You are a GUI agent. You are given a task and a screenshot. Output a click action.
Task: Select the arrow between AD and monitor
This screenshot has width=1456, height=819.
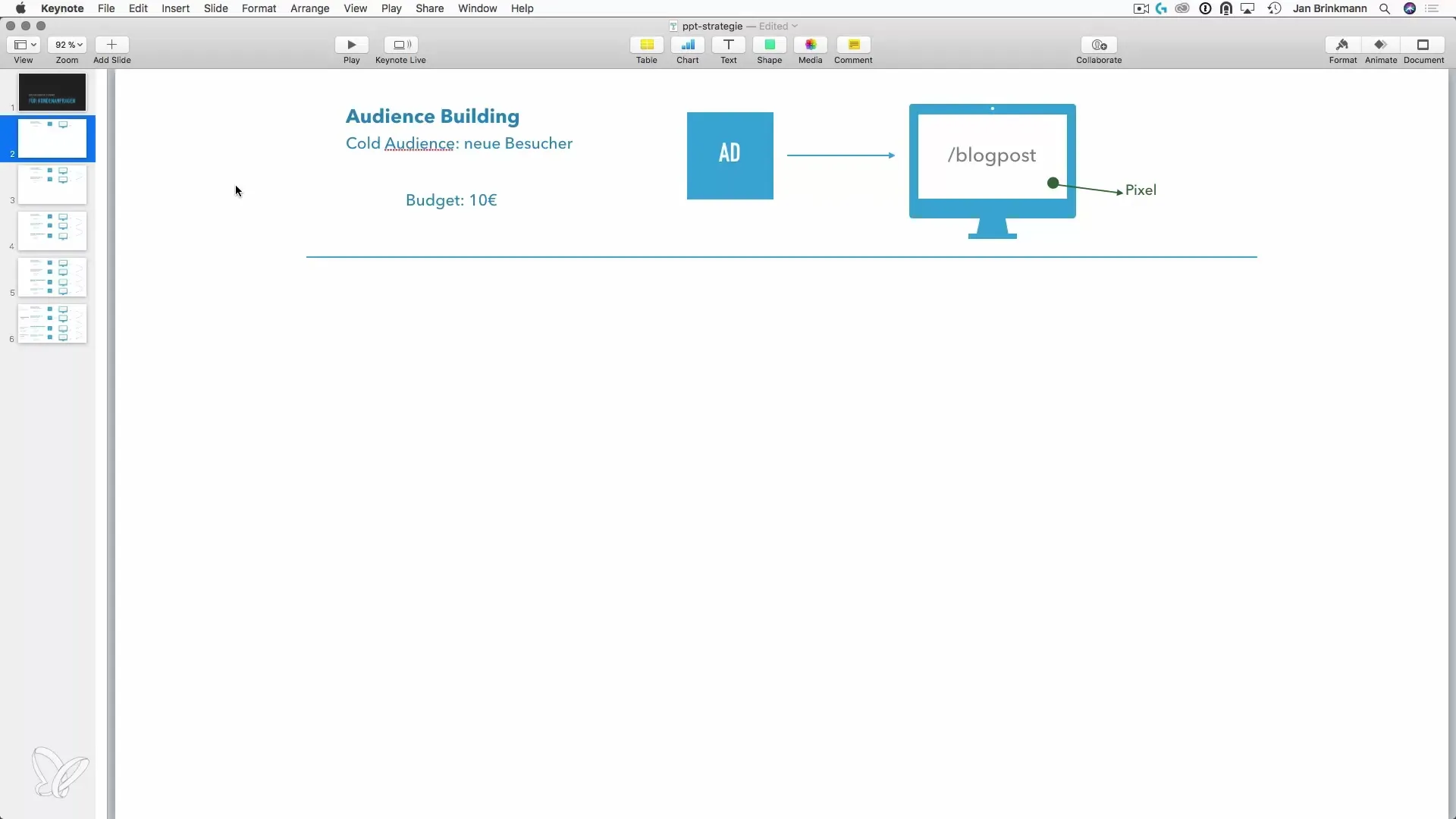click(x=841, y=155)
